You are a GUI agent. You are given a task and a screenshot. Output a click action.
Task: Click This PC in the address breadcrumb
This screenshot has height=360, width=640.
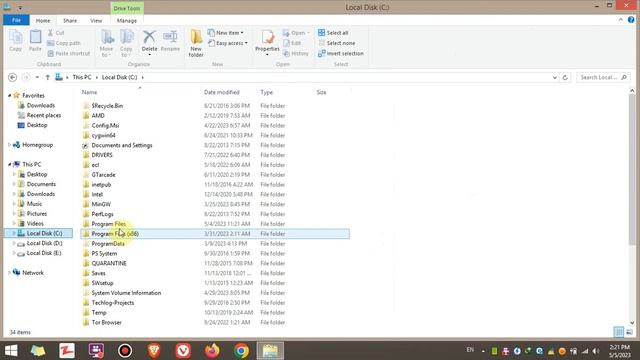coord(82,77)
